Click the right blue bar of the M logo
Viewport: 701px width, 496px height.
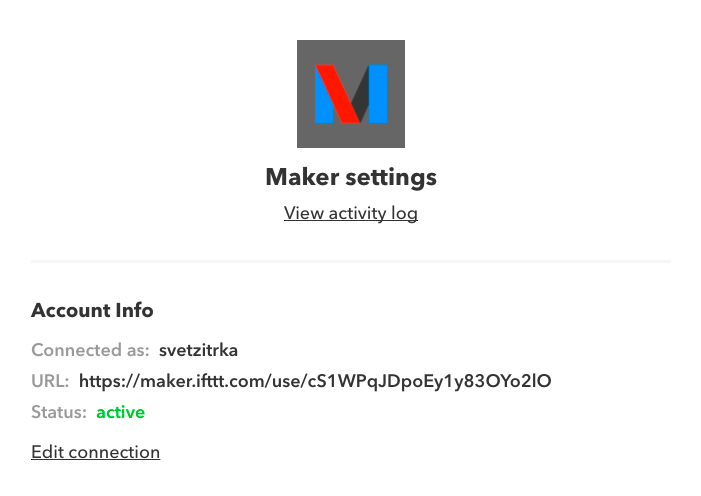[378, 94]
